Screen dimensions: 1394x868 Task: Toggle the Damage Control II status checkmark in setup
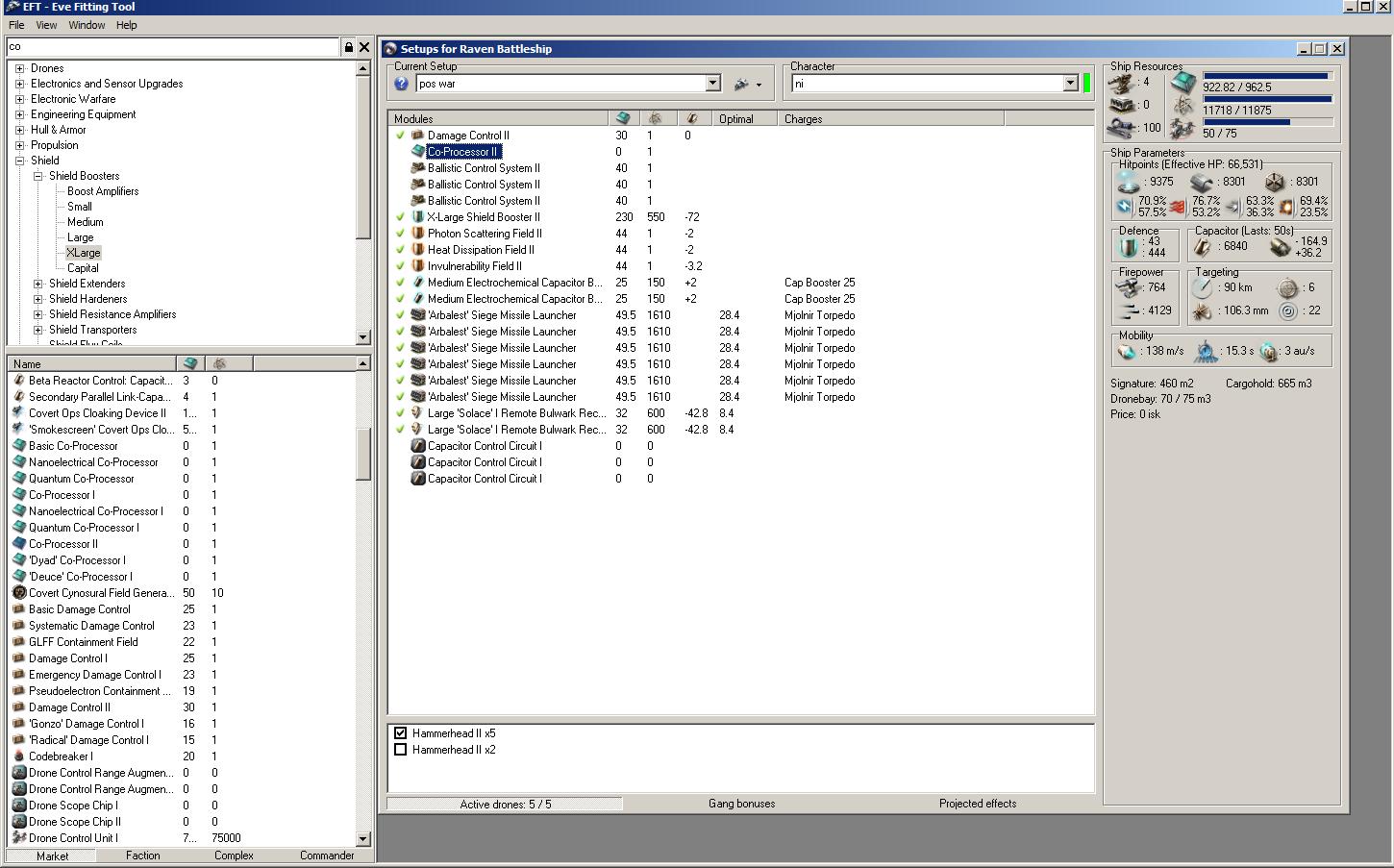point(400,136)
